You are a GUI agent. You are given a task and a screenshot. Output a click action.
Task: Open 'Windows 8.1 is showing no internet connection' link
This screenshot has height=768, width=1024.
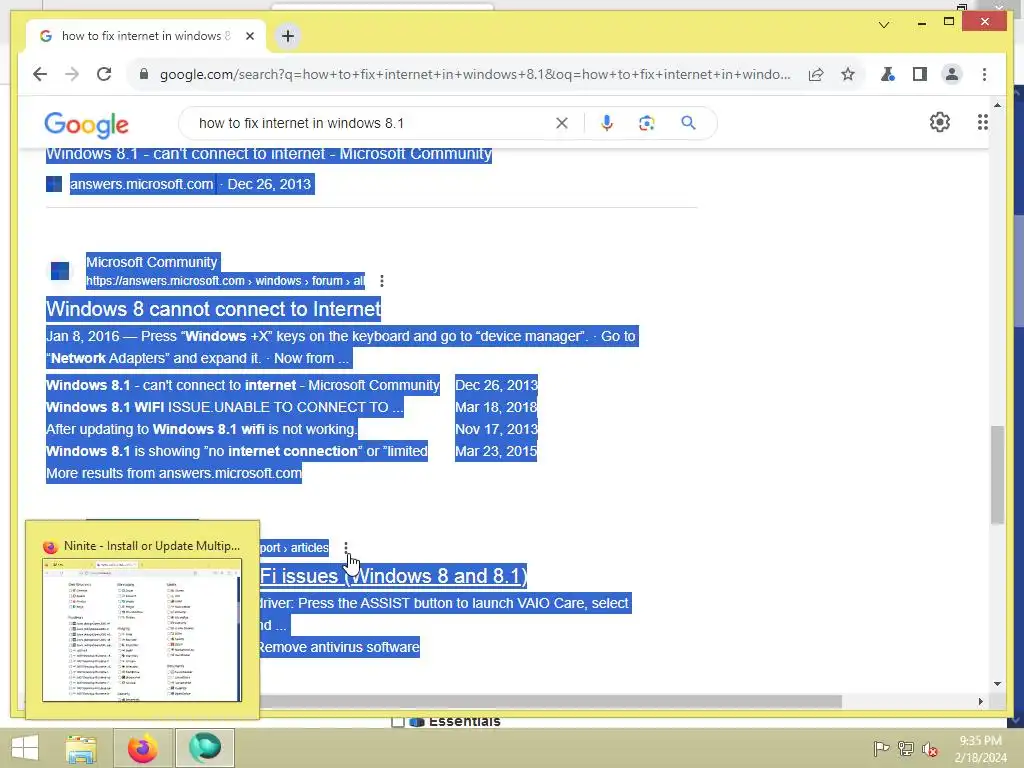tap(236, 451)
